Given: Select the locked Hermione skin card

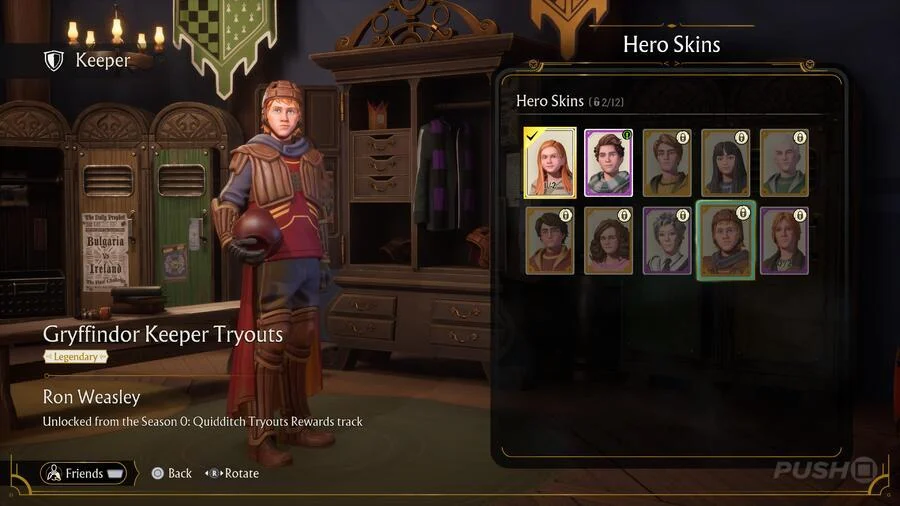Looking at the screenshot, I should pos(608,241).
